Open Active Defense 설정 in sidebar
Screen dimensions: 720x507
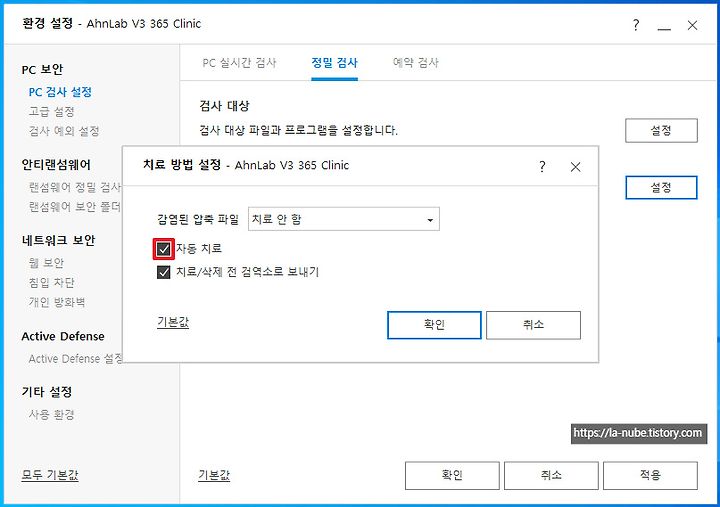pos(75,358)
